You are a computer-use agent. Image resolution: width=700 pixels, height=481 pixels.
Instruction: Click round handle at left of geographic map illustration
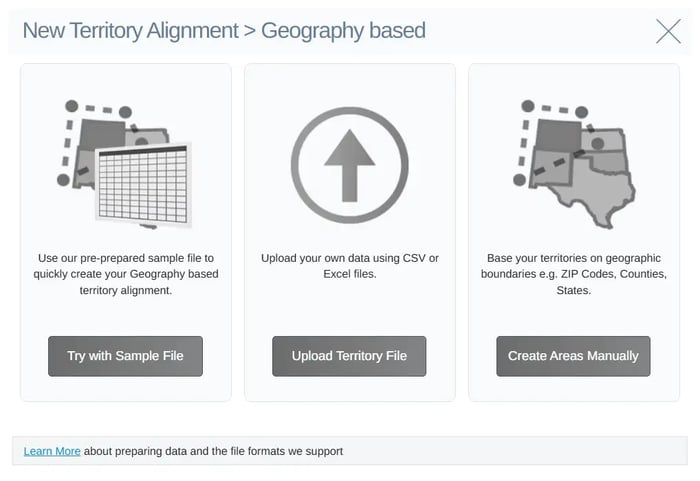tap(519, 180)
